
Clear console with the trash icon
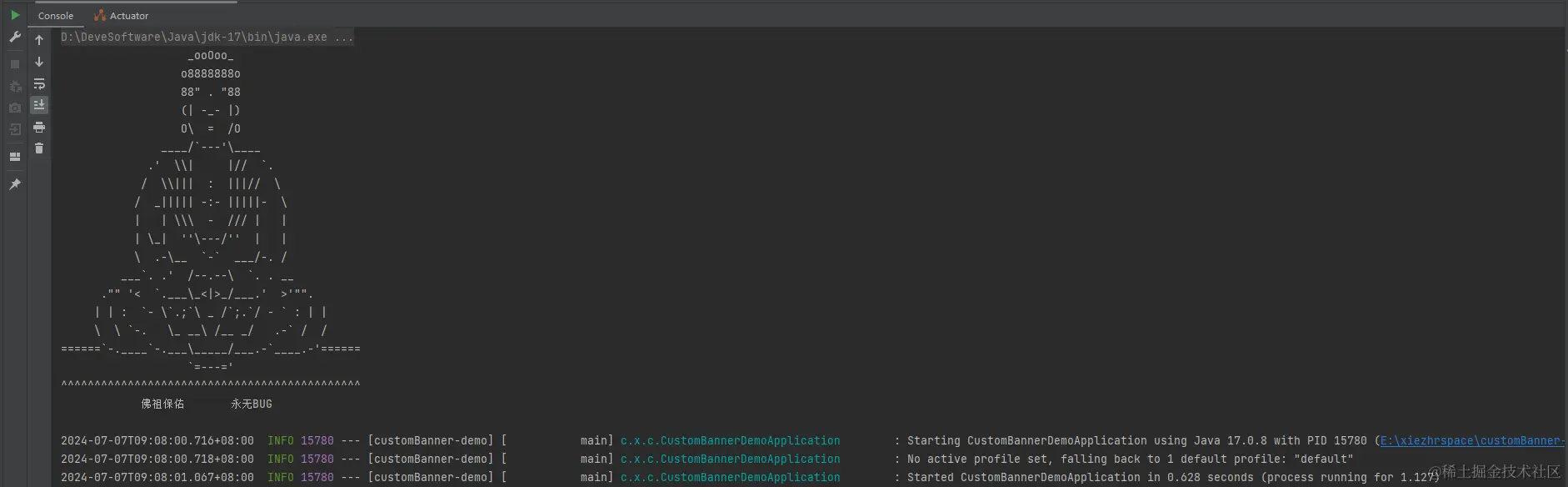(39, 148)
